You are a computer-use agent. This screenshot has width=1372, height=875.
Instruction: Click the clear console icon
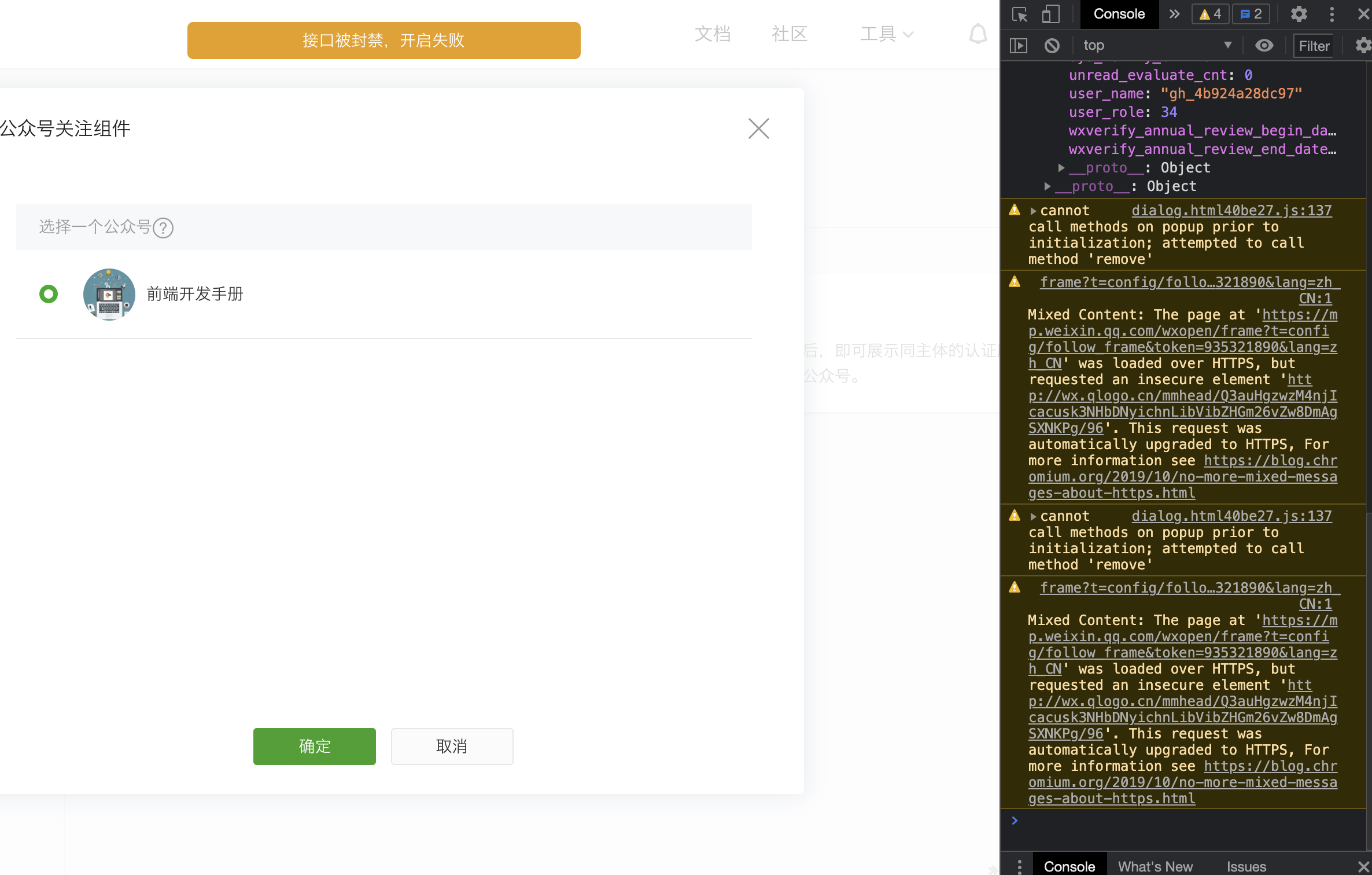coord(1052,45)
